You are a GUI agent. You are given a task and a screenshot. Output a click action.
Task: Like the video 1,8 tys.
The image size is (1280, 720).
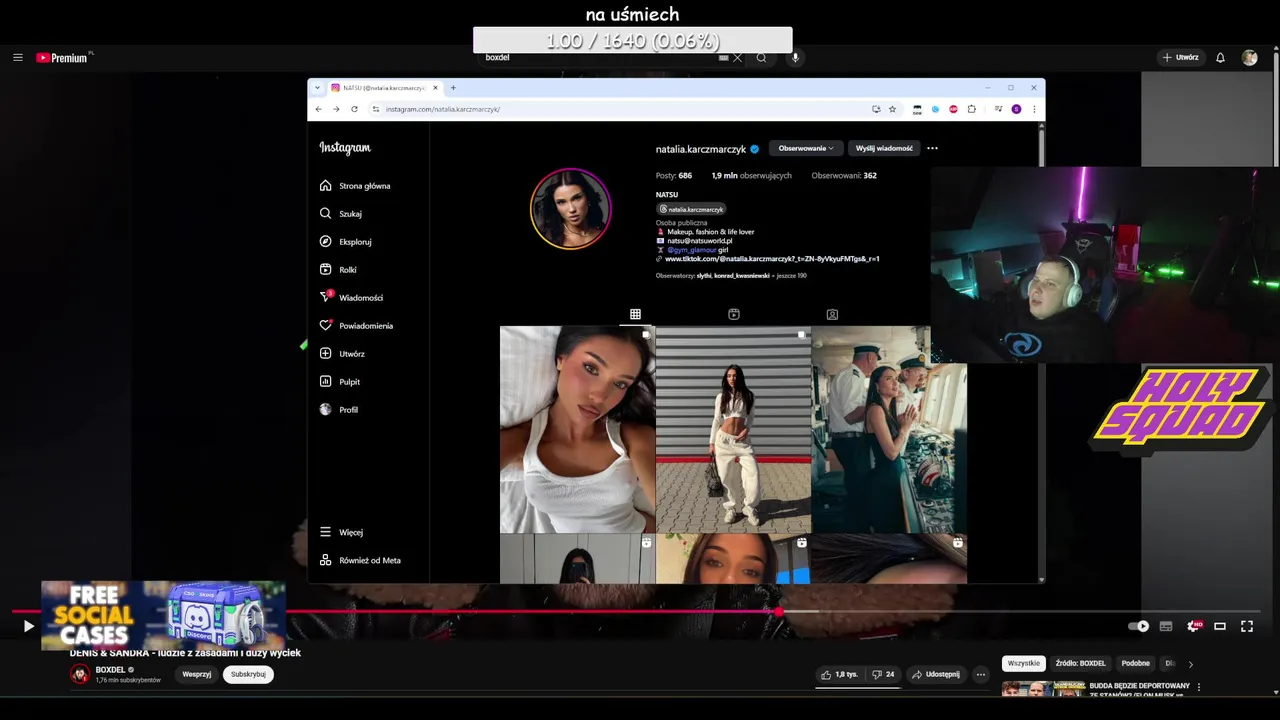tap(840, 674)
